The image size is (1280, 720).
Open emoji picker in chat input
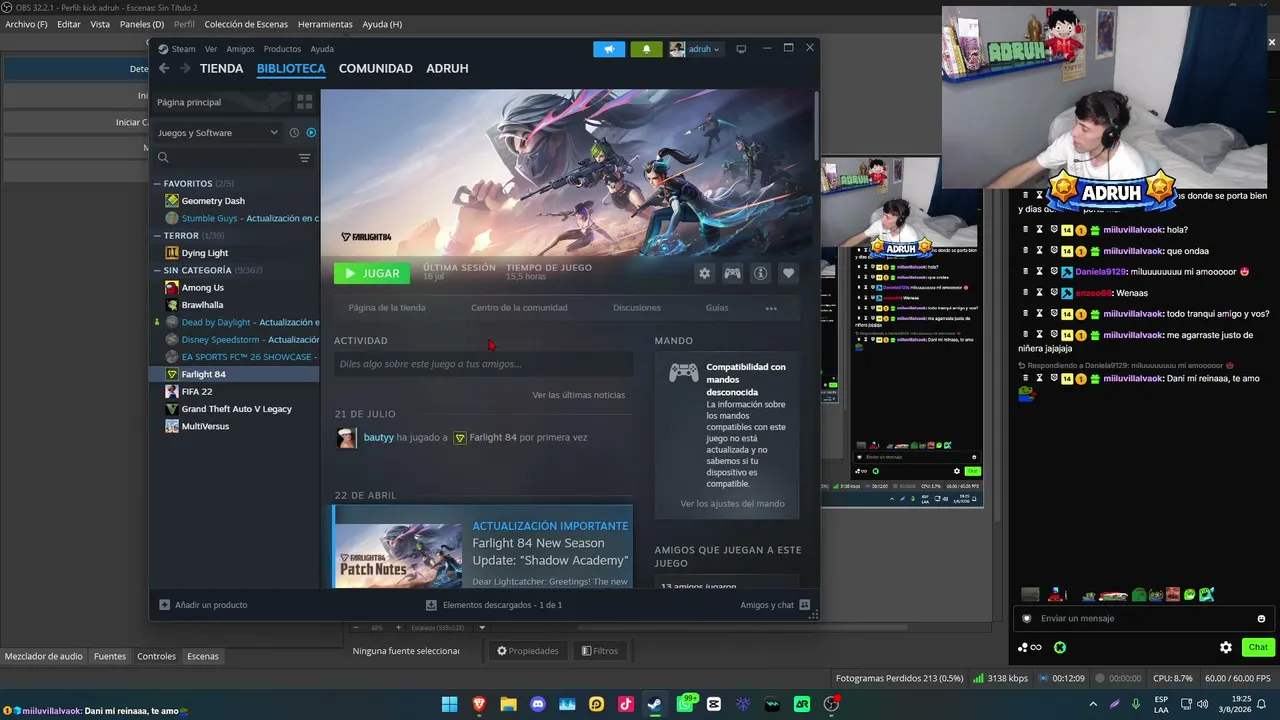pos(1261,619)
